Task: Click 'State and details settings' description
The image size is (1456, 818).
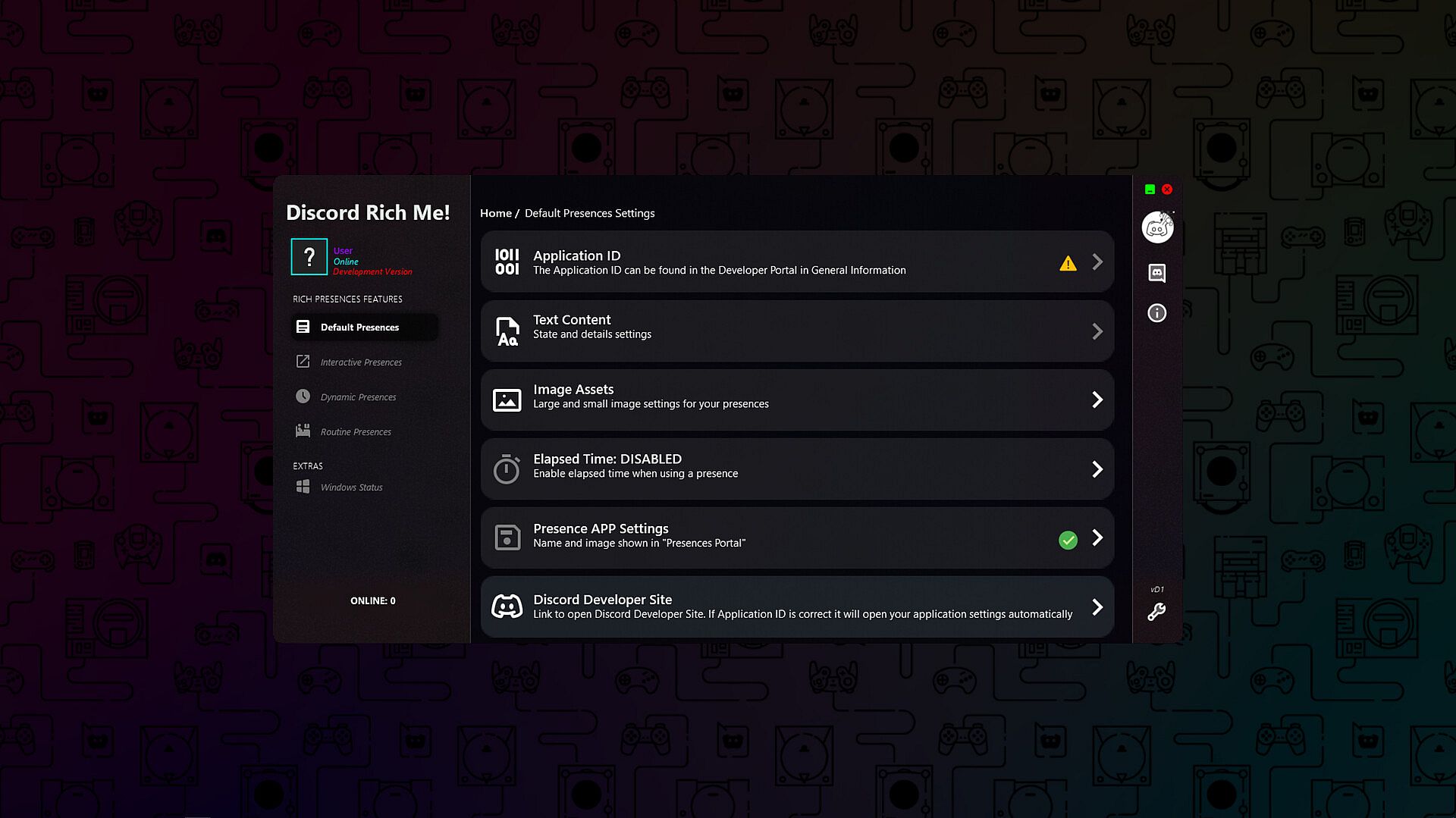Action: point(592,334)
